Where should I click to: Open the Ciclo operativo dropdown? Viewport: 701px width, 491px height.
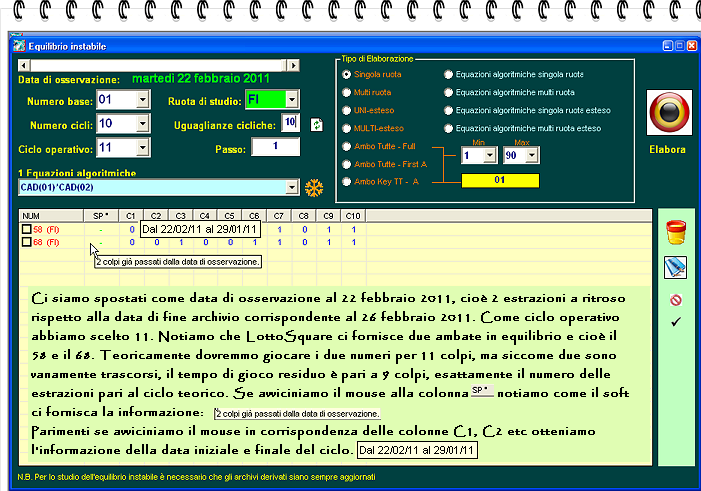coord(142,148)
